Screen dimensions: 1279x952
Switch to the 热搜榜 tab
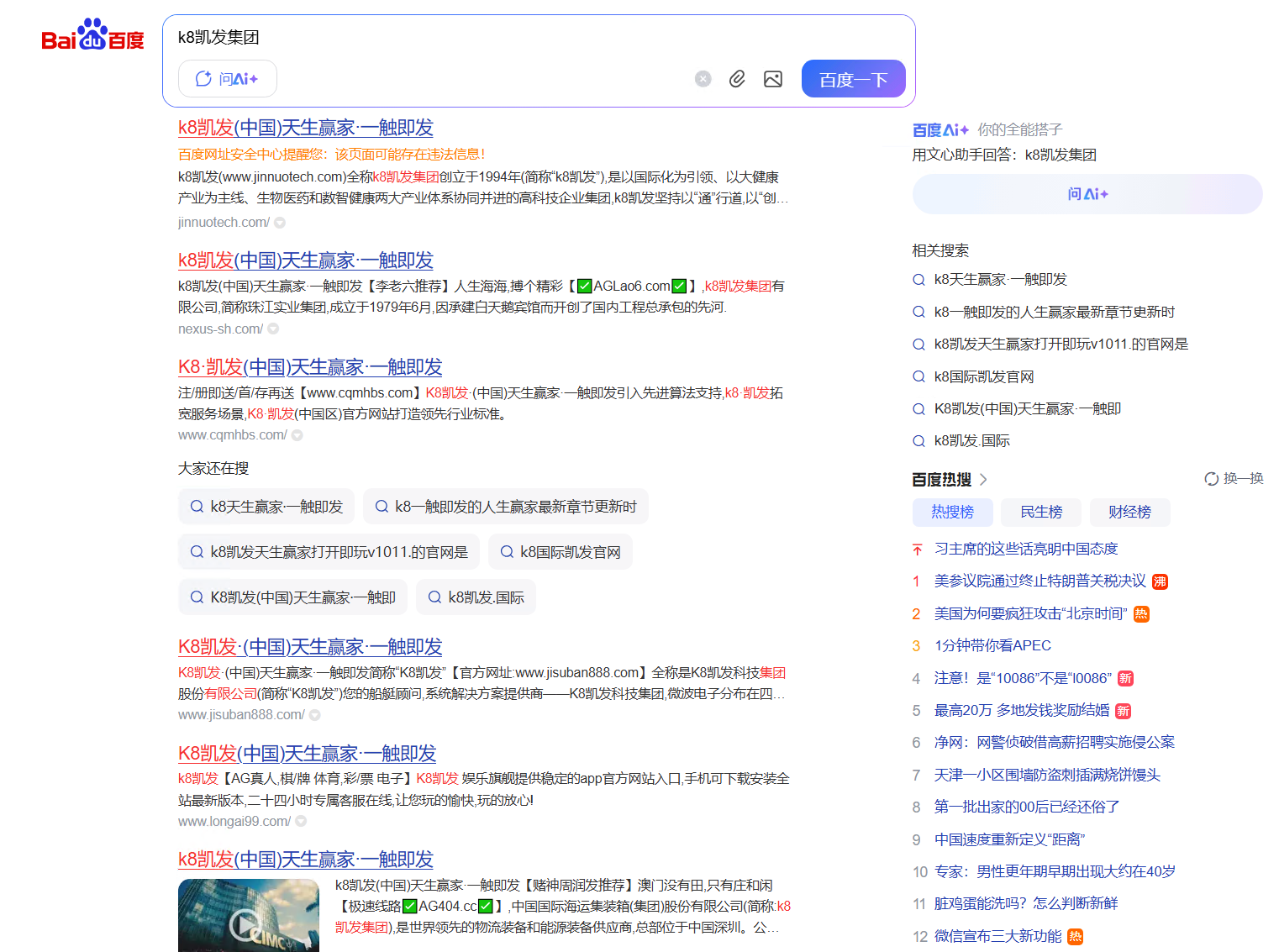coord(953,513)
